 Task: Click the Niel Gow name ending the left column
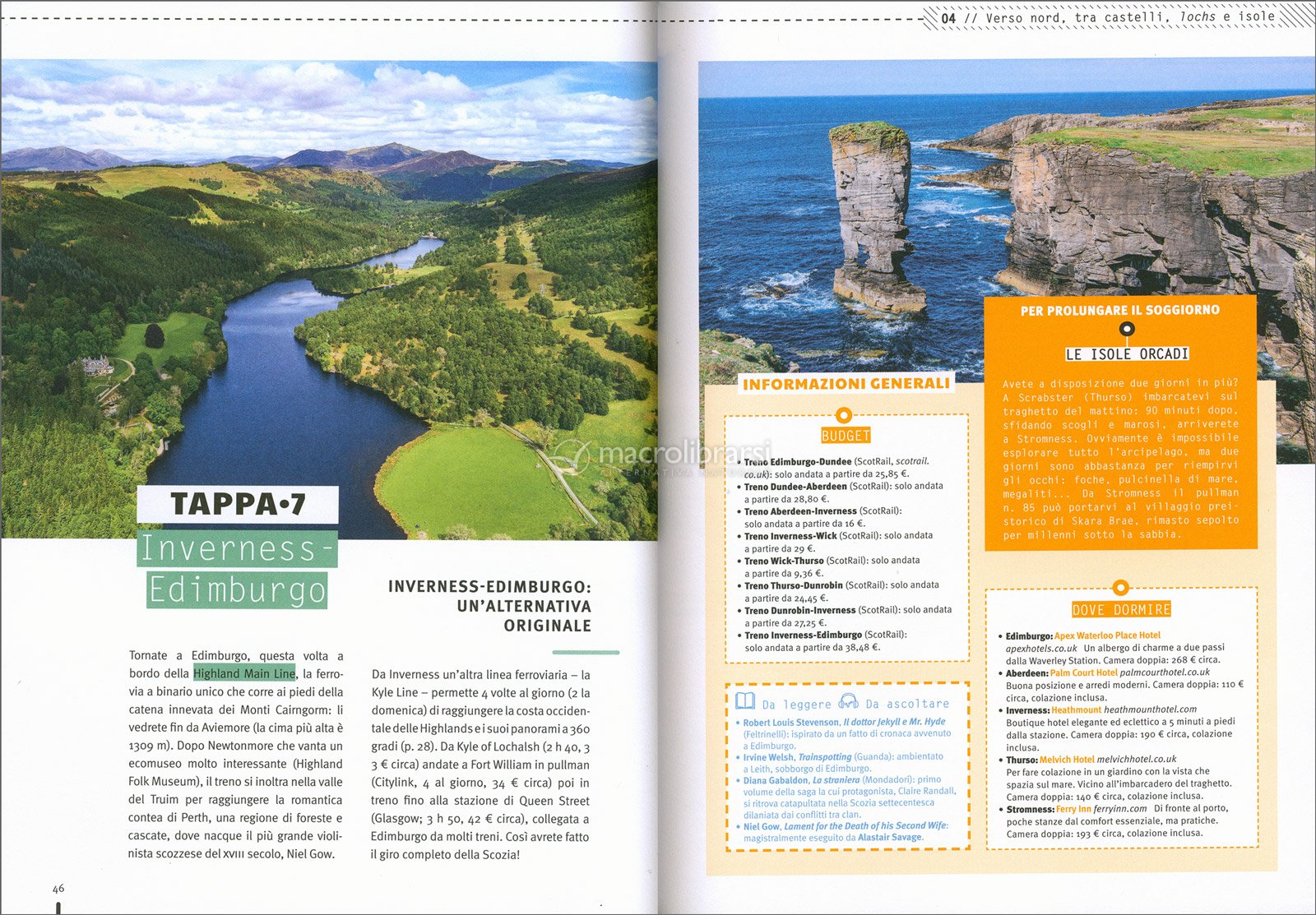310,853
